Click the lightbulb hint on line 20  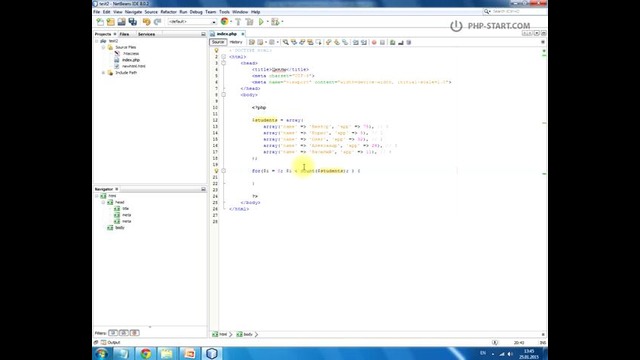tap(216, 171)
